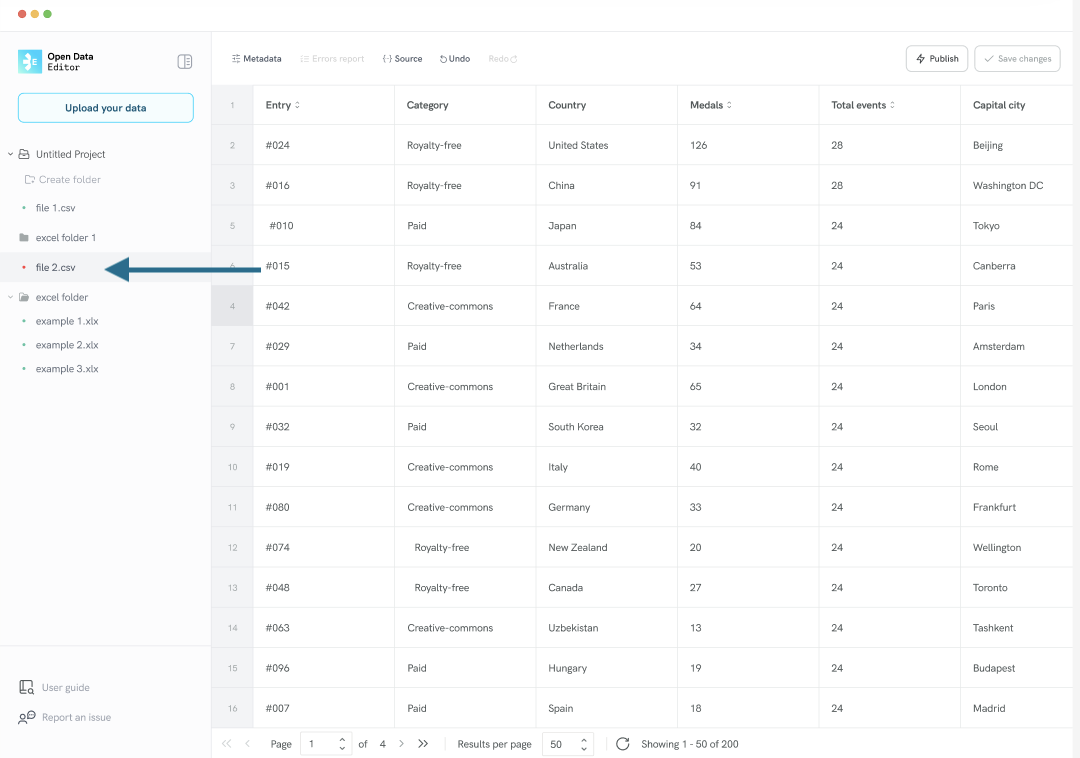
Task: Click the refresh icon near the results summary
Action: (622, 744)
